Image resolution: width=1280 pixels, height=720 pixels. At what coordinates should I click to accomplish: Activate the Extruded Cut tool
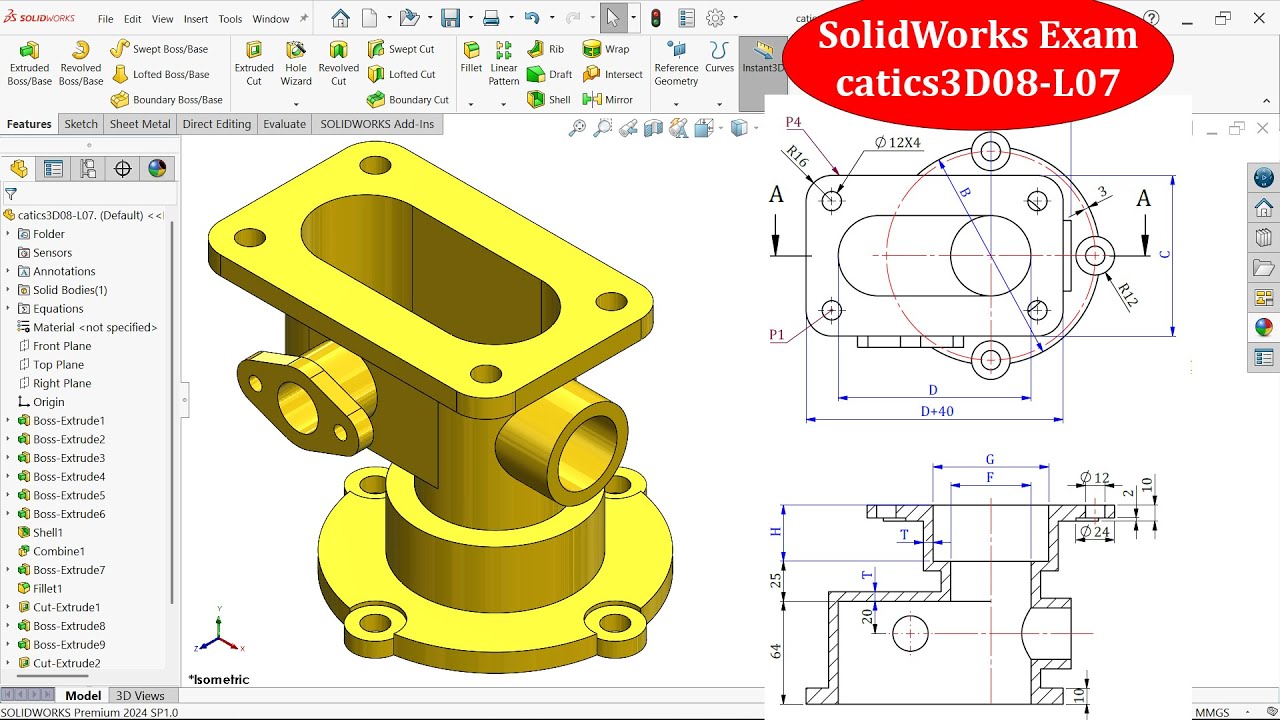tap(254, 64)
